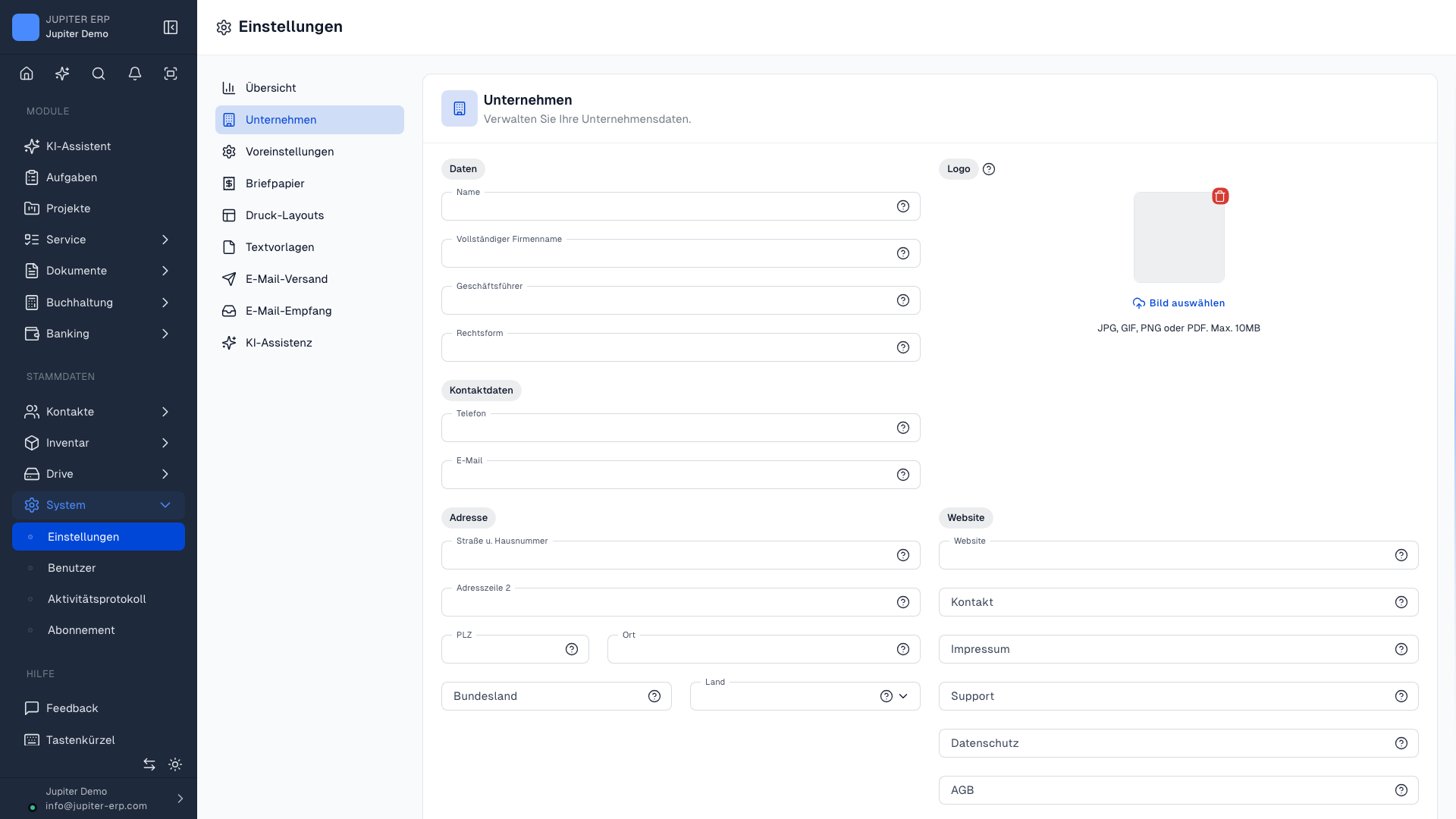
Task: Click the scan icon in sidebar top row
Action: click(x=171, y=74)
